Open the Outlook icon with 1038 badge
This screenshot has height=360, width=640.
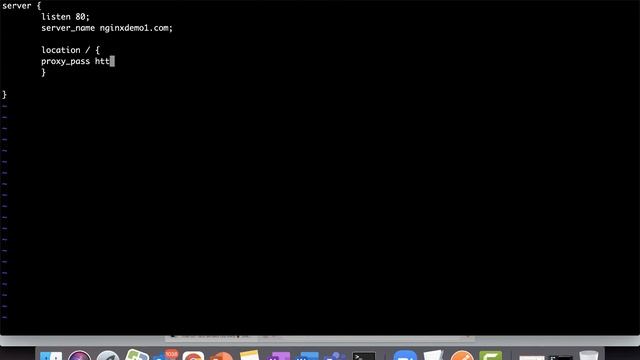[165, 355]
